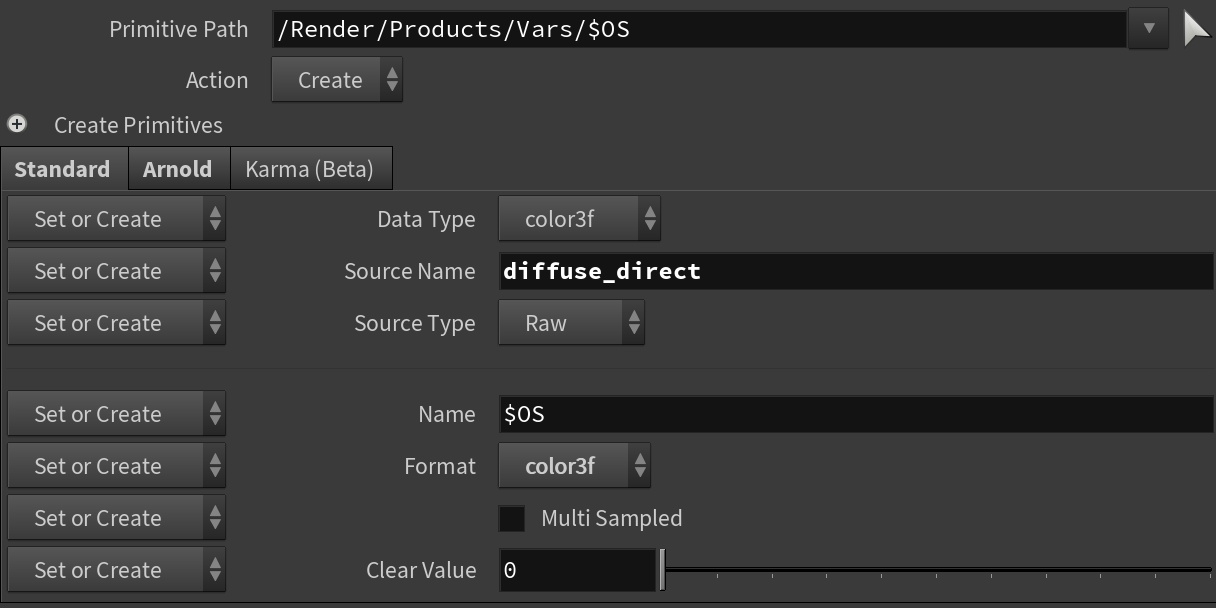Open the Karma (Beta) tab

(x=310, y=169)
